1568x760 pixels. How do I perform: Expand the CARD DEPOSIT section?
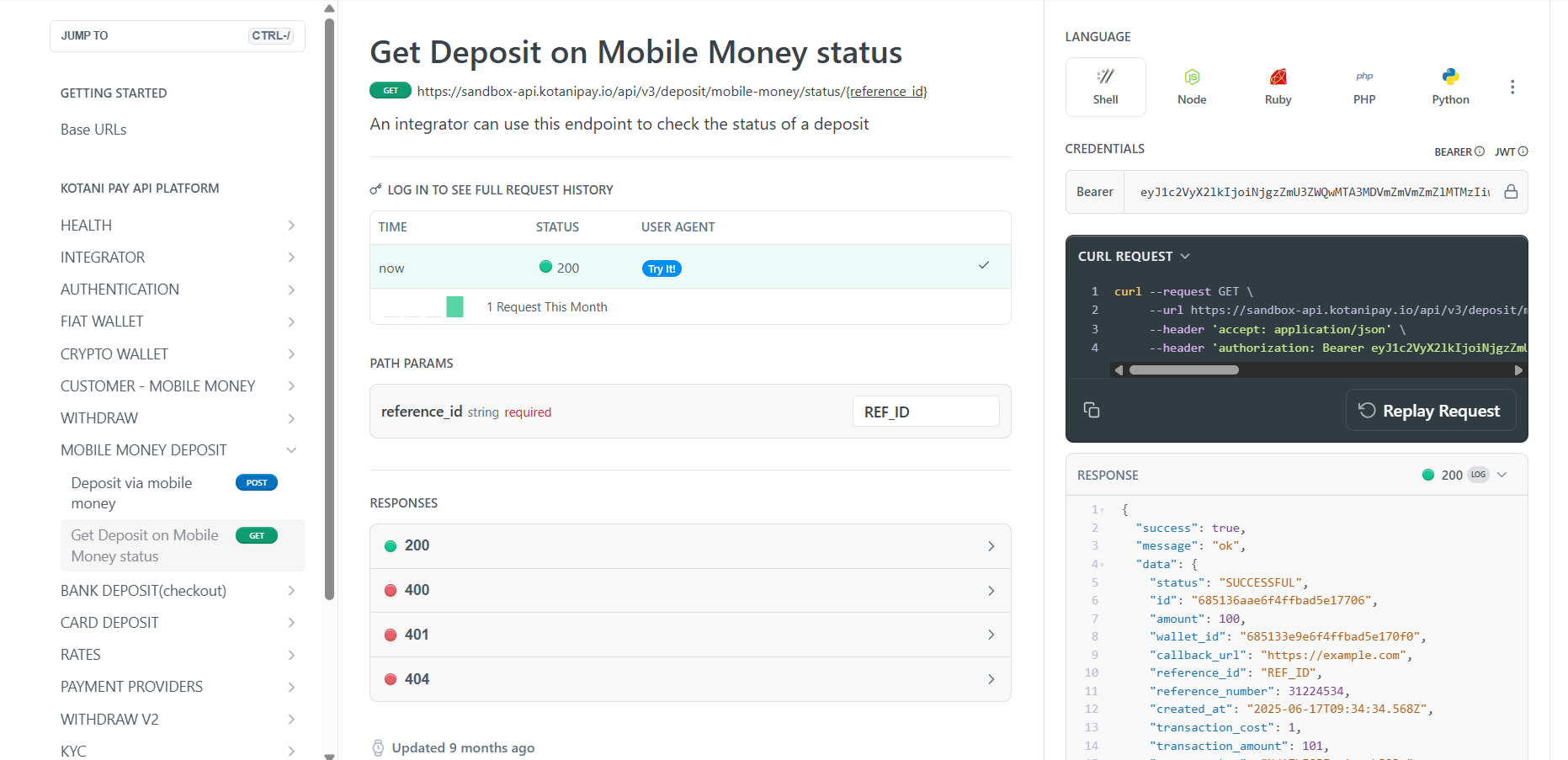291,623
